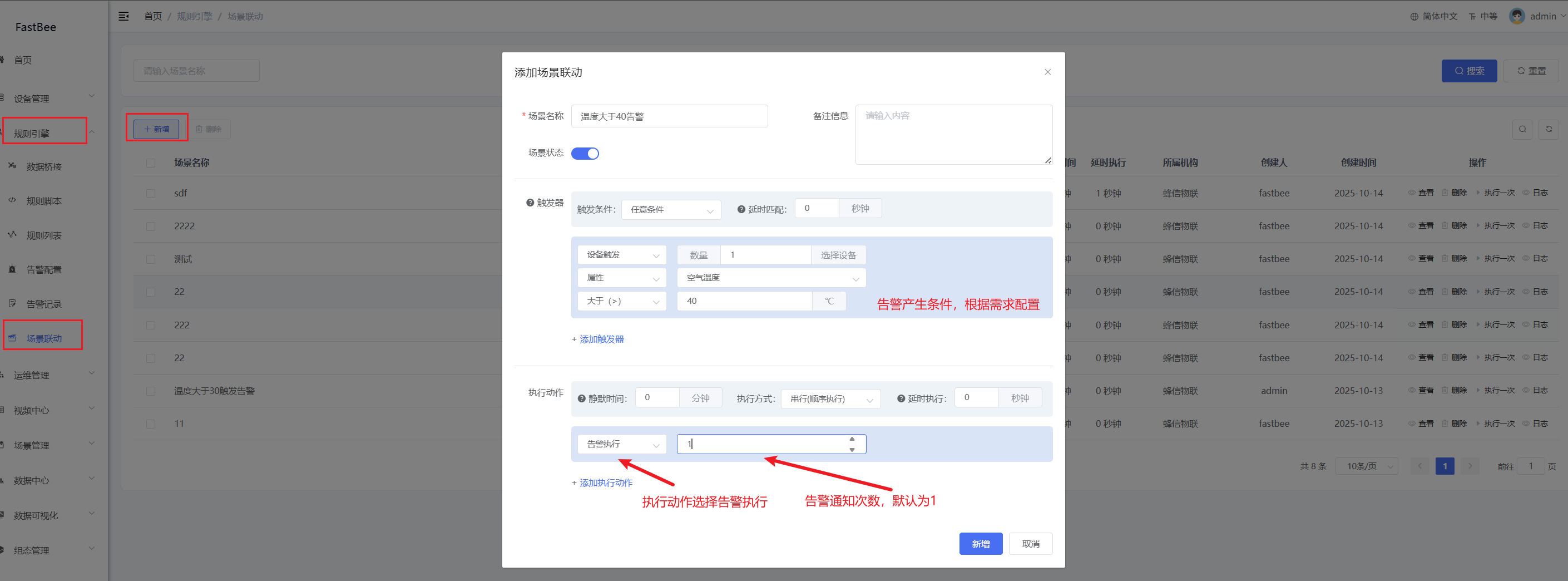The width and height of the screenshot is (1568, 581).
Task: Open 告警配置 in the sidebar menu
Action: coord(44,270)
